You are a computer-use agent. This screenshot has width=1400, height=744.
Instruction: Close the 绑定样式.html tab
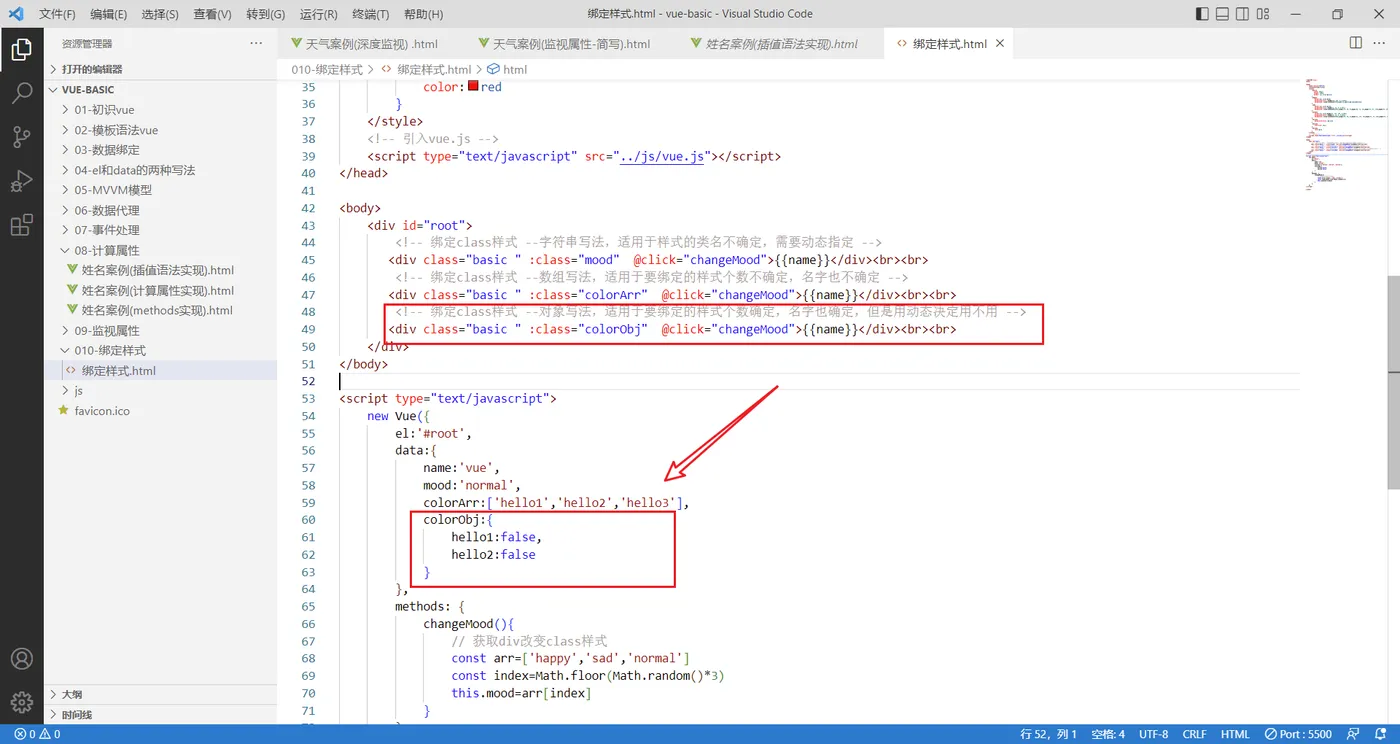point(999,44)
